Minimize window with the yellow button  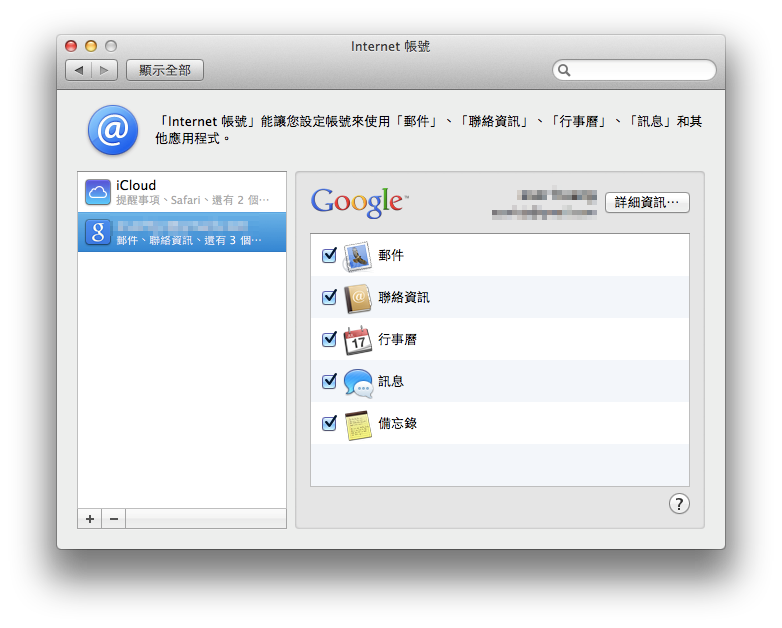pyautogui.click(x=91, y=46)
